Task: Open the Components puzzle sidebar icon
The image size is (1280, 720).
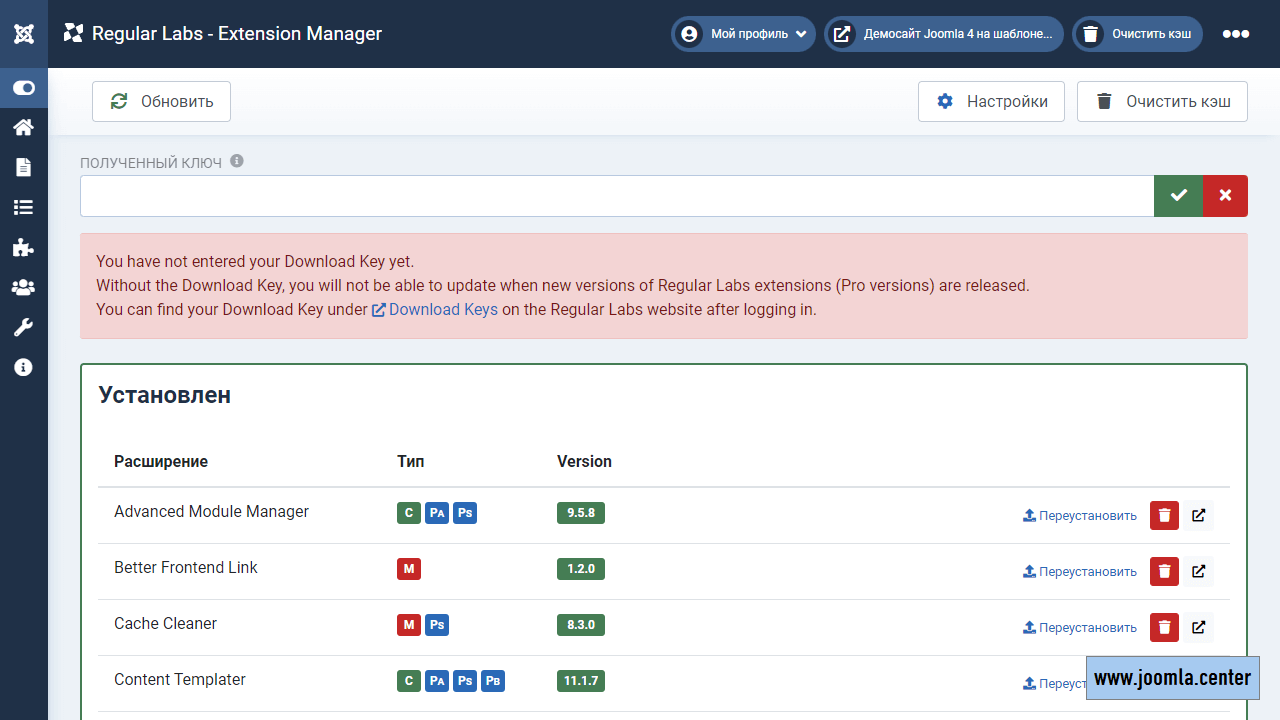Action: click(x=23, y=247)
